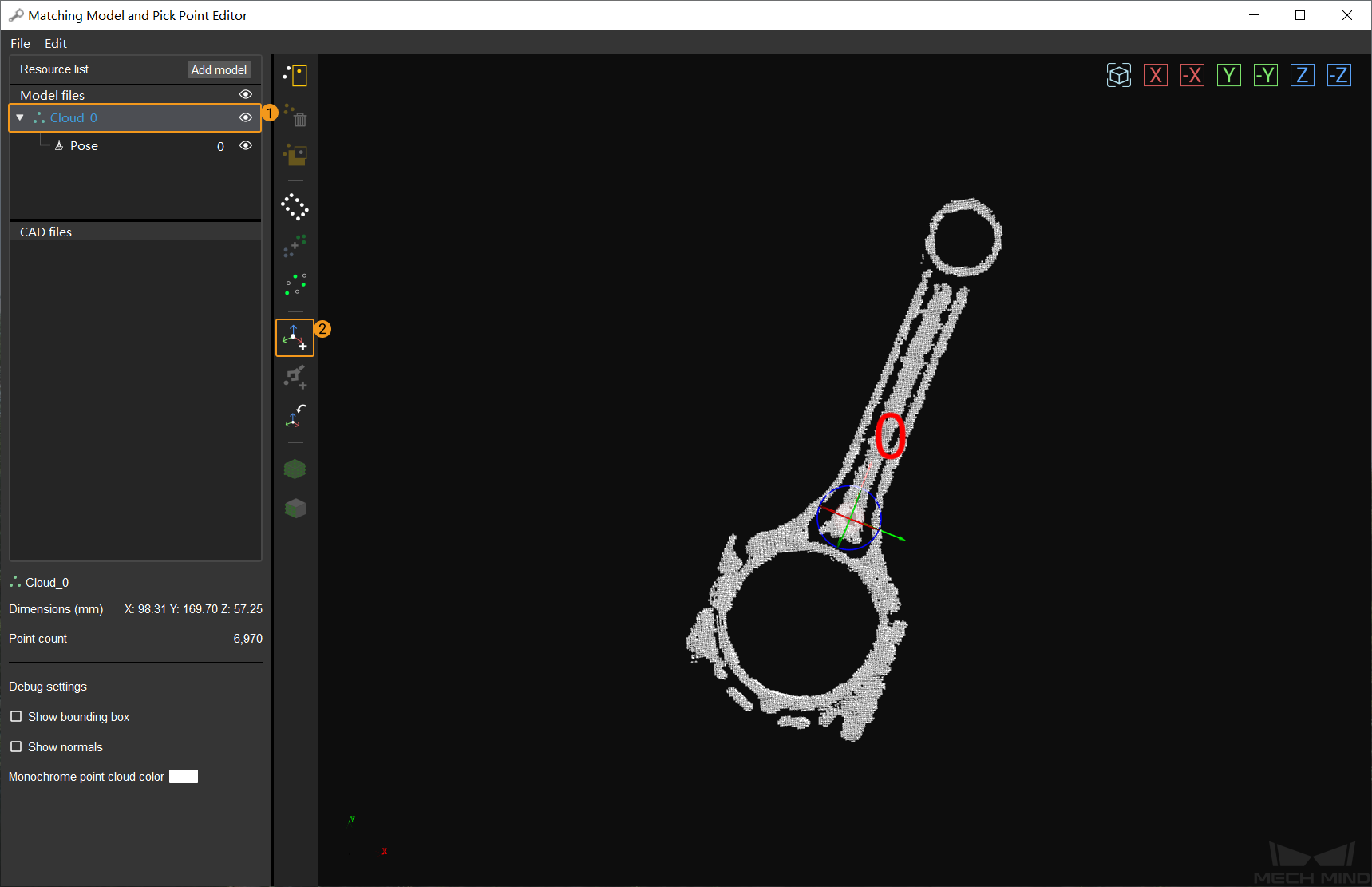Close the Matching Model editor window
The image size is (1372, 887).
(x=1347, y=15)
